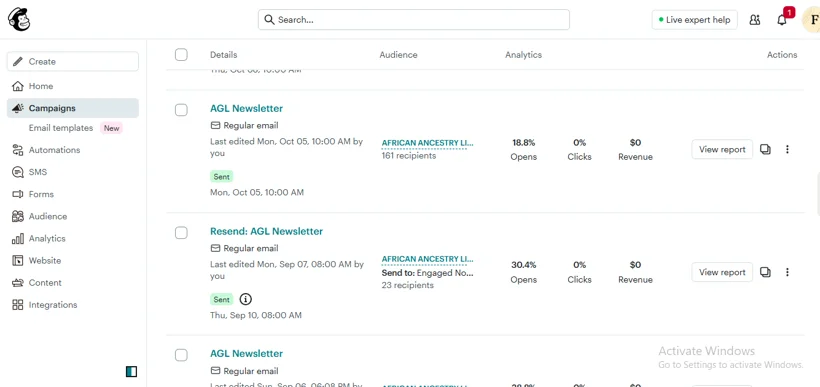Click 'Mon, Oct 05, 10:00 AM' sent date
Viewport: 820px width, 387px height.
click(257, 192)
